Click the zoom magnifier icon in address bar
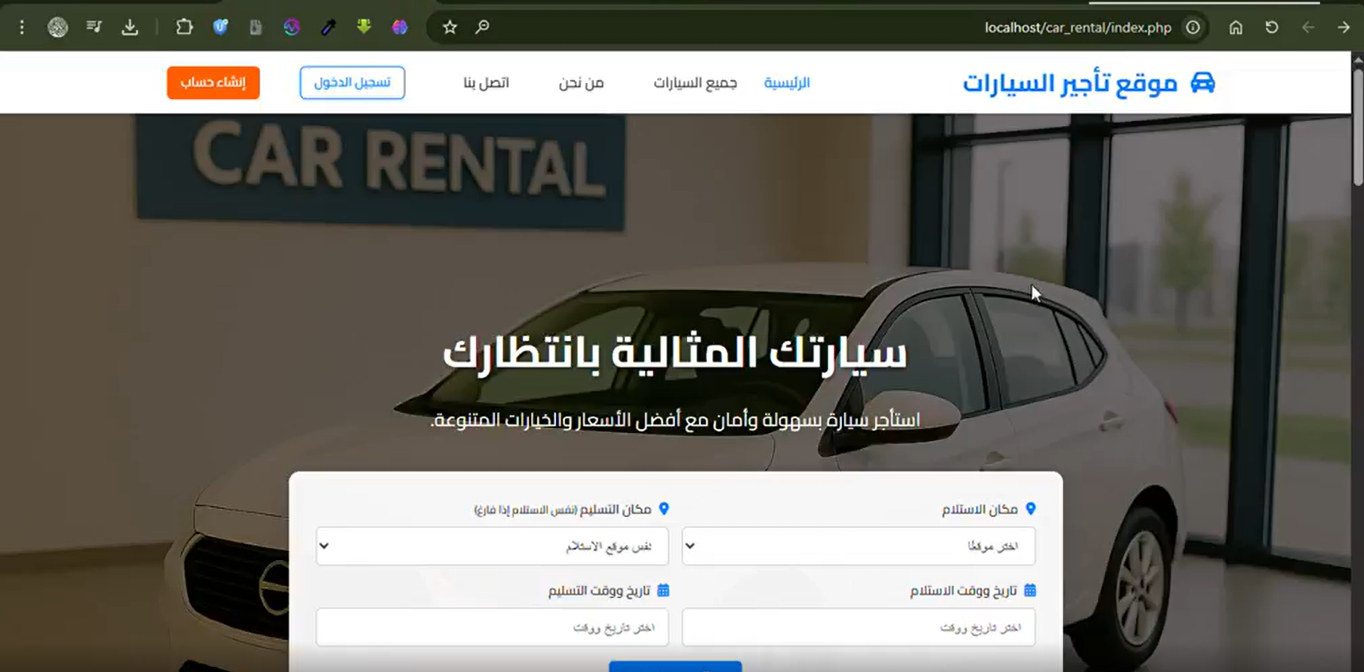Image resolution: width=1364 pixels, height=672 pixels. tap(482, 27)
